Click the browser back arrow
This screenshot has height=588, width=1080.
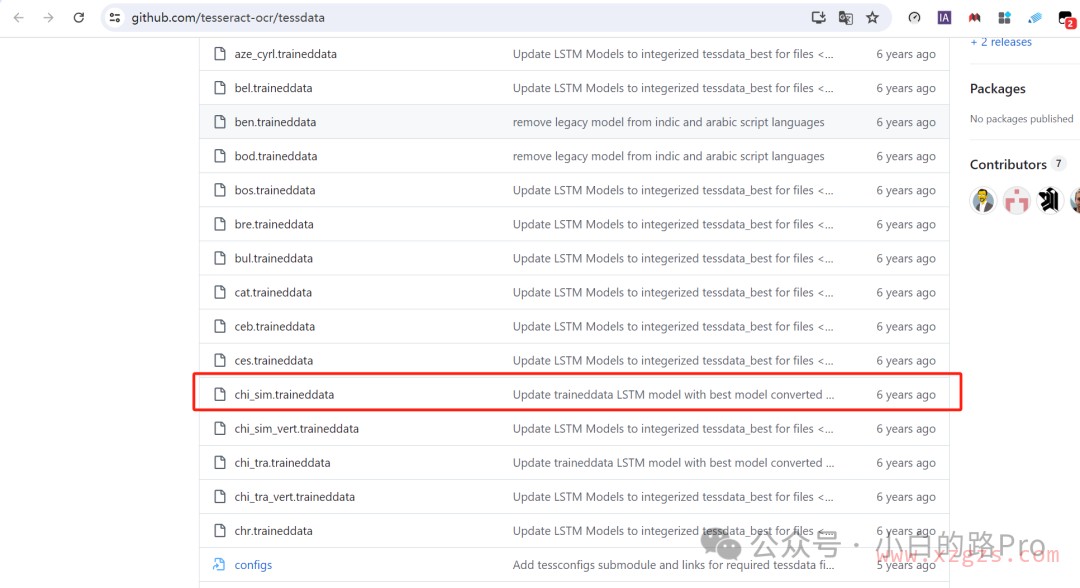[x=18, y=18]
